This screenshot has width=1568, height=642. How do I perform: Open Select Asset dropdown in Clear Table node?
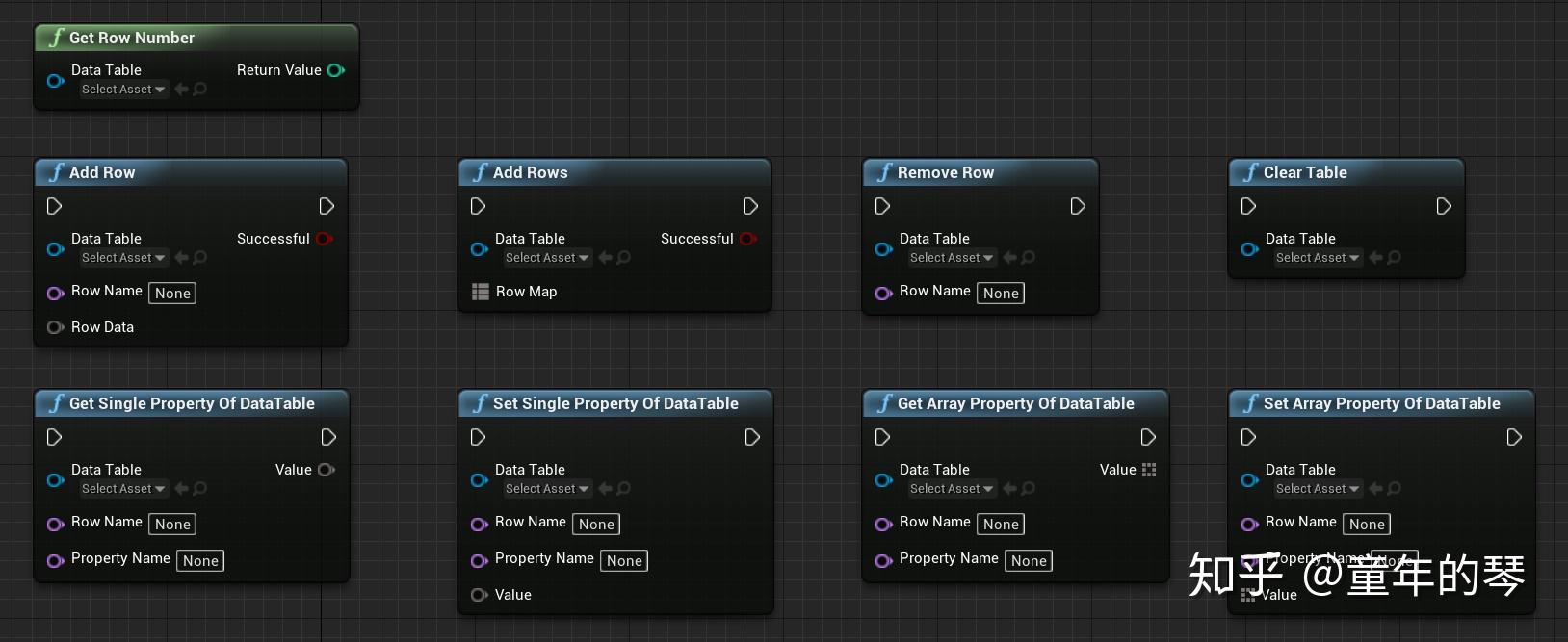[1318, 258]
